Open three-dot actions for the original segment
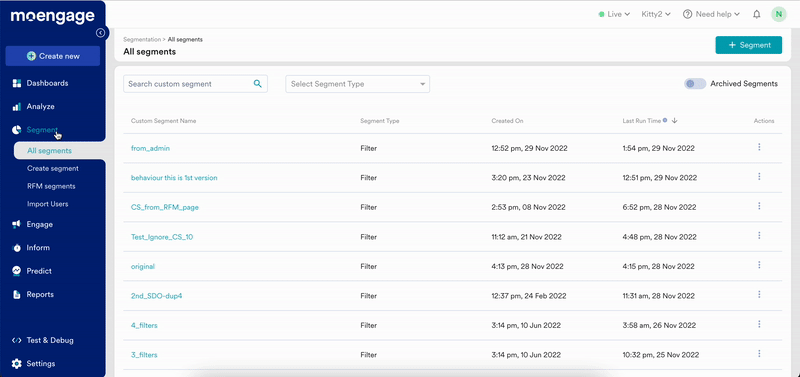Viewport: 800px width, 377px height. [759, 265]
